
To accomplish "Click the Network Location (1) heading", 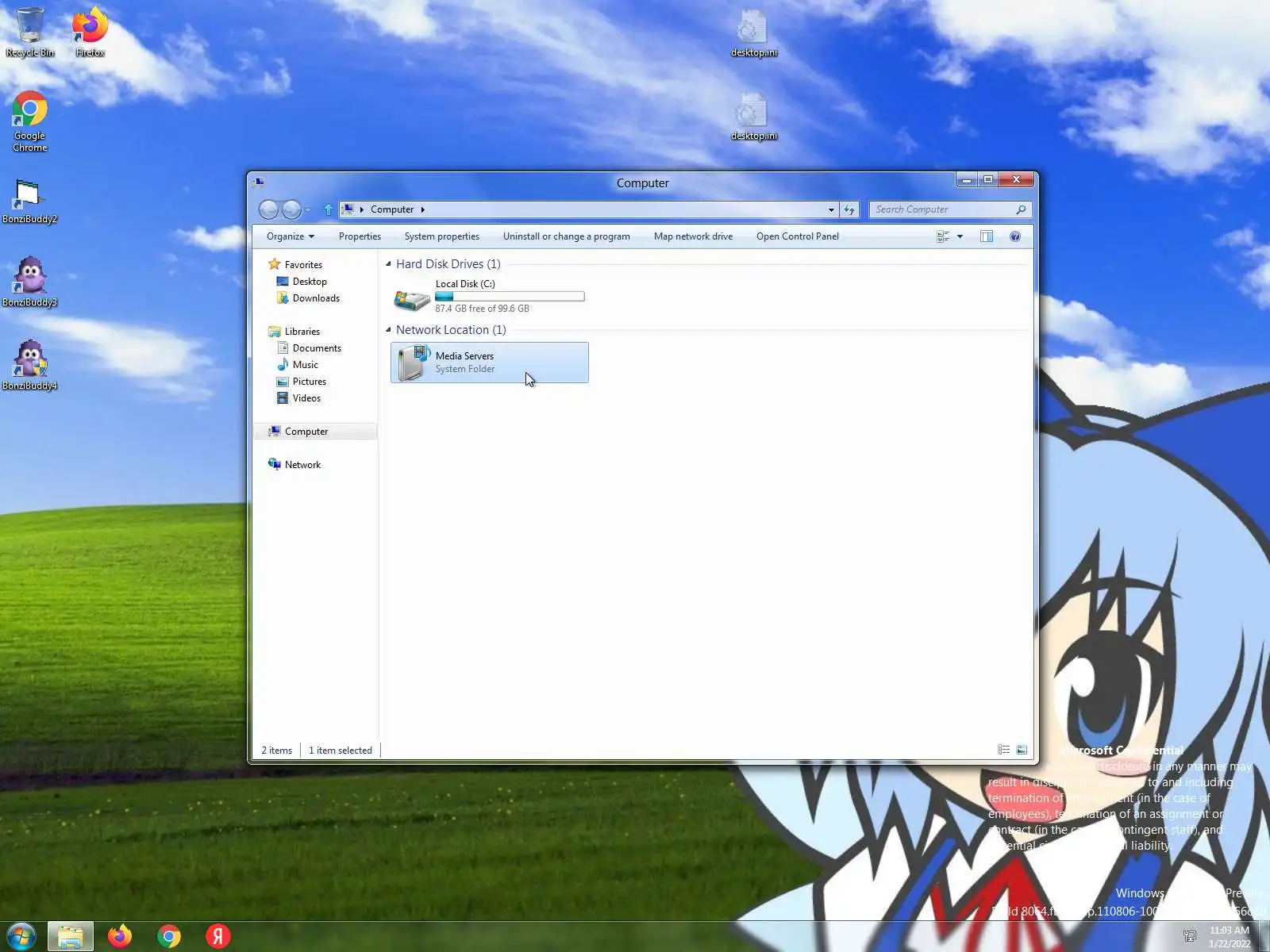I will tap(451, 330).
